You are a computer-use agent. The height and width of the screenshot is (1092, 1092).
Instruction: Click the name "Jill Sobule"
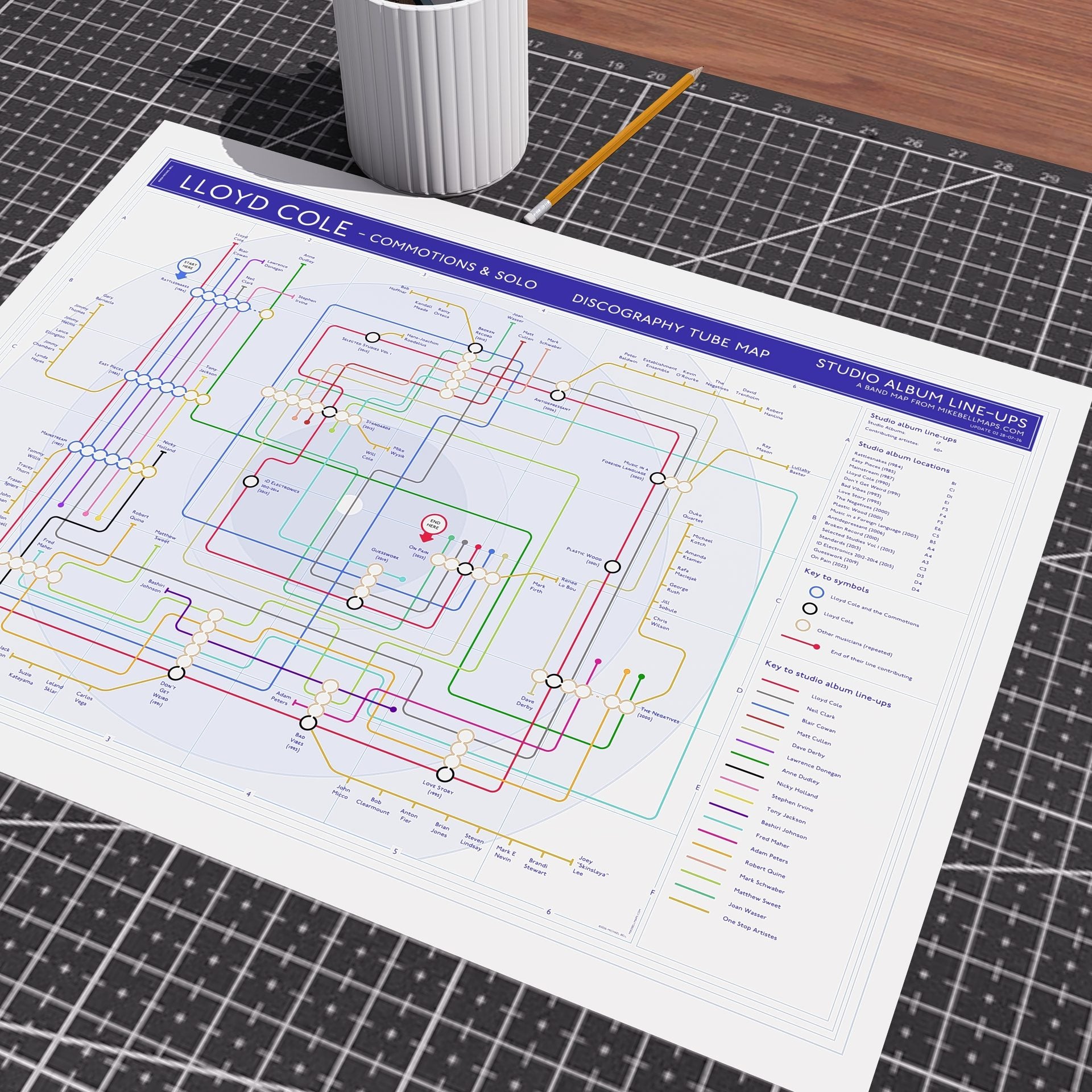pyautogui.click(x=668, y=606)
